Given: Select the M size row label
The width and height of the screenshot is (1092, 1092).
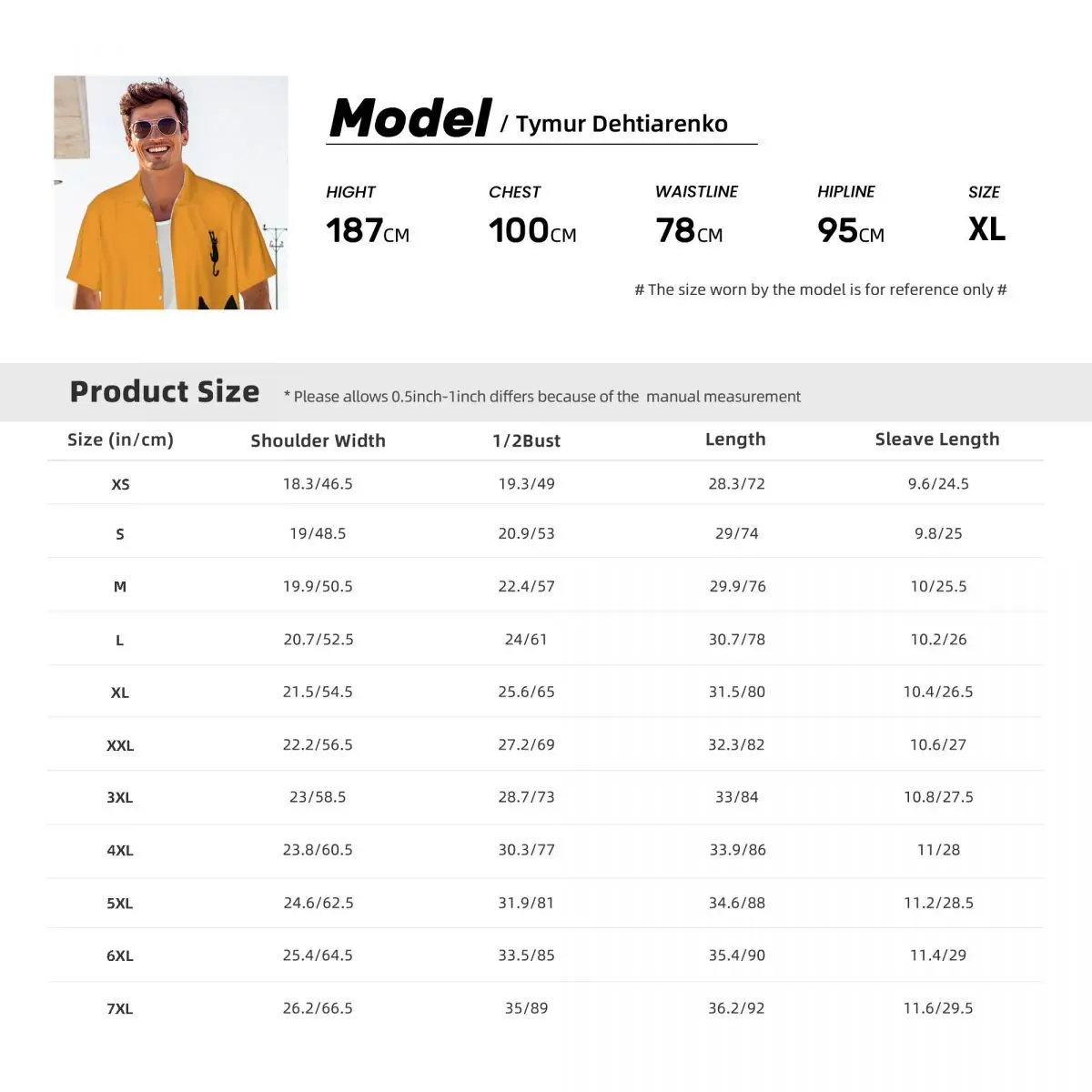Looking at the screenshot, I should [120, 587].
